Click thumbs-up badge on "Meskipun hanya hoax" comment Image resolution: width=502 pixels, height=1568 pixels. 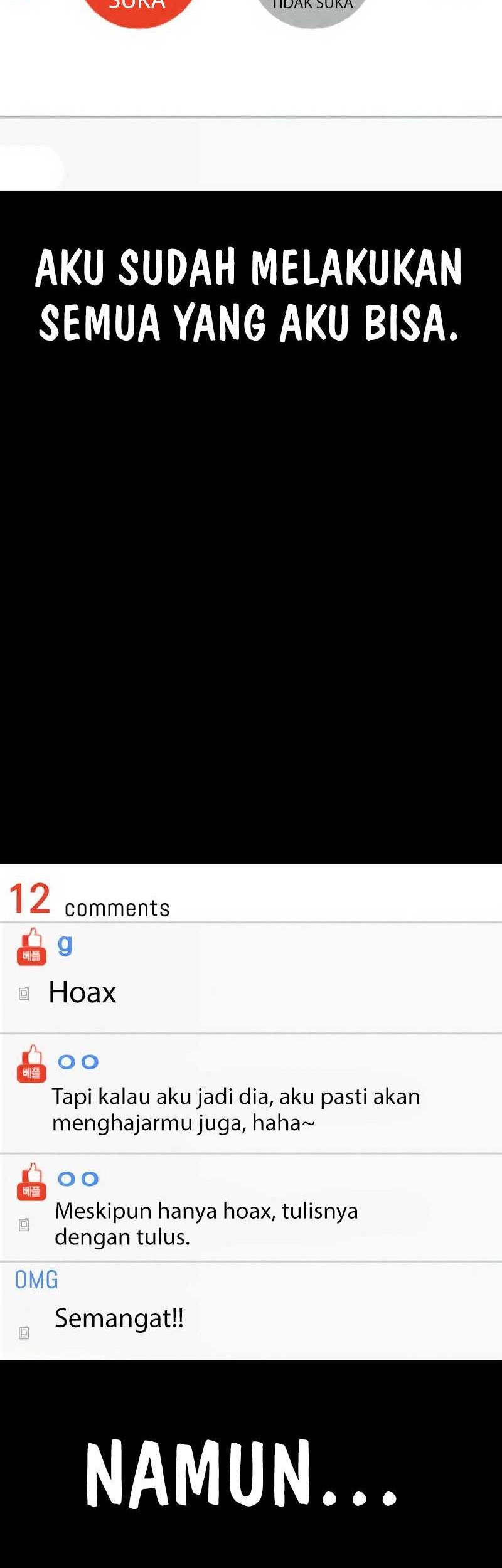coord(31,1182)
